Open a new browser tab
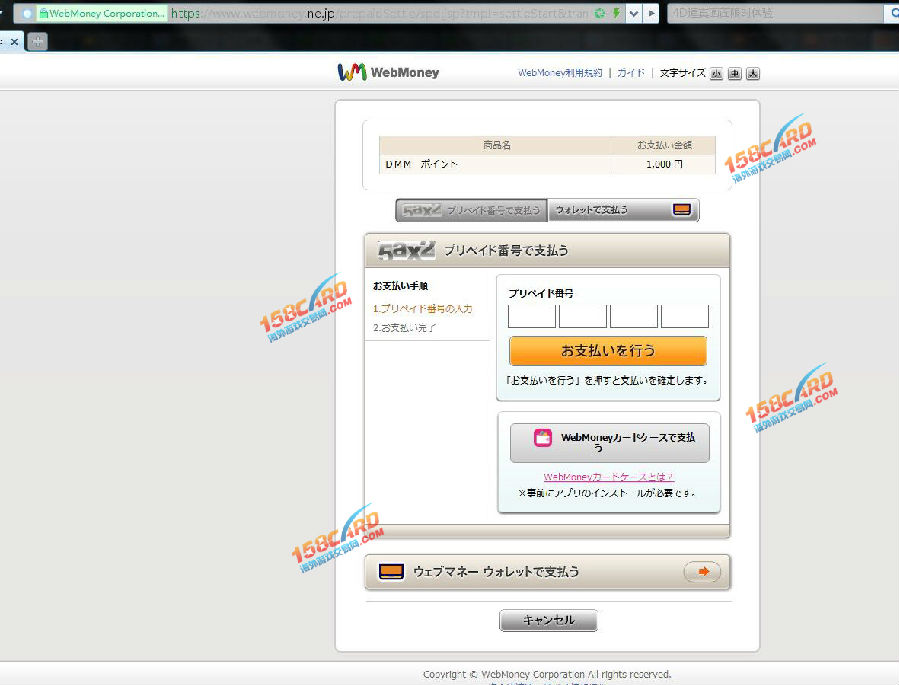The width and height of the screenshot is (899, 685). tap(37, 41)
